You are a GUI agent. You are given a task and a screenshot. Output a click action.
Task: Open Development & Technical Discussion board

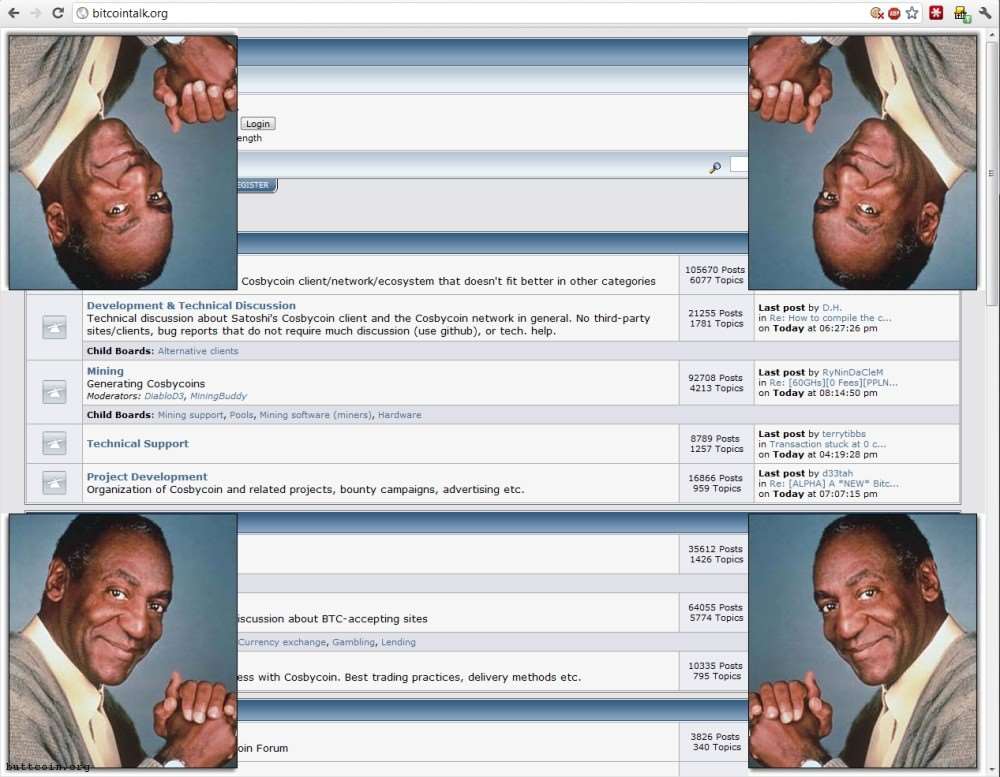pyautogui.click(x=191, y=306)
